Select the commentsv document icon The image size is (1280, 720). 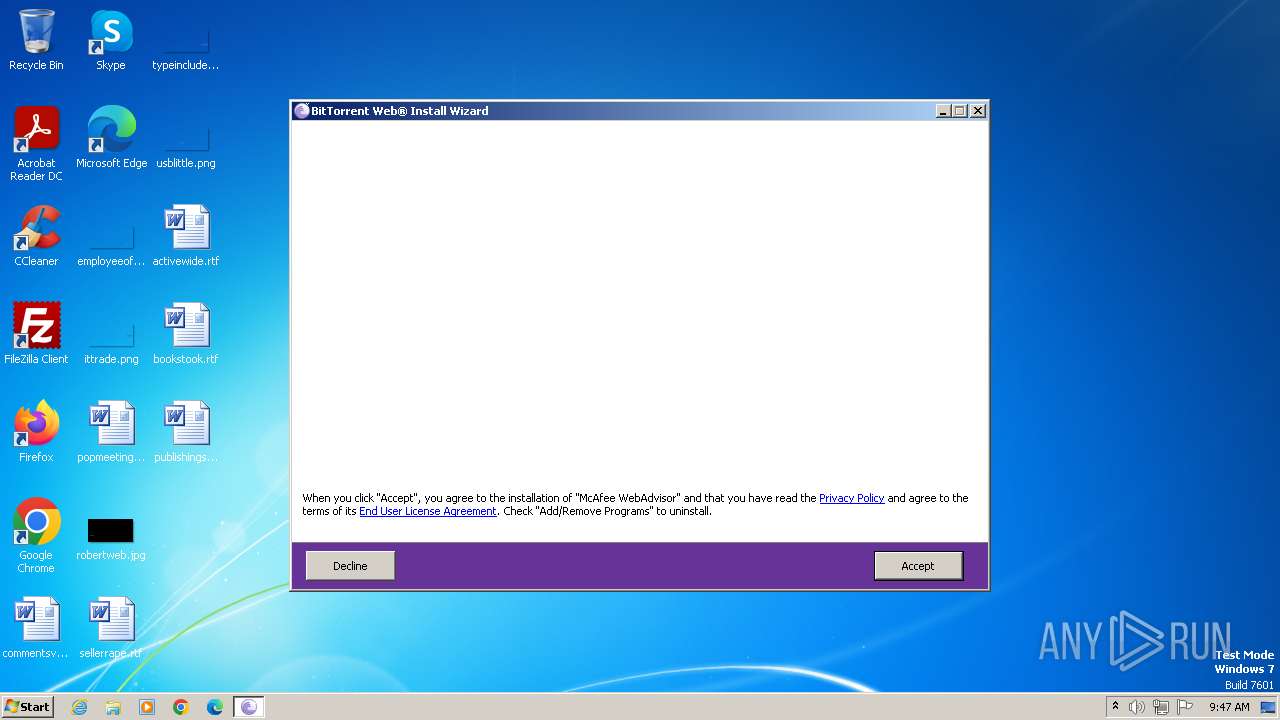pyautogui.click(x=36, y=628)
